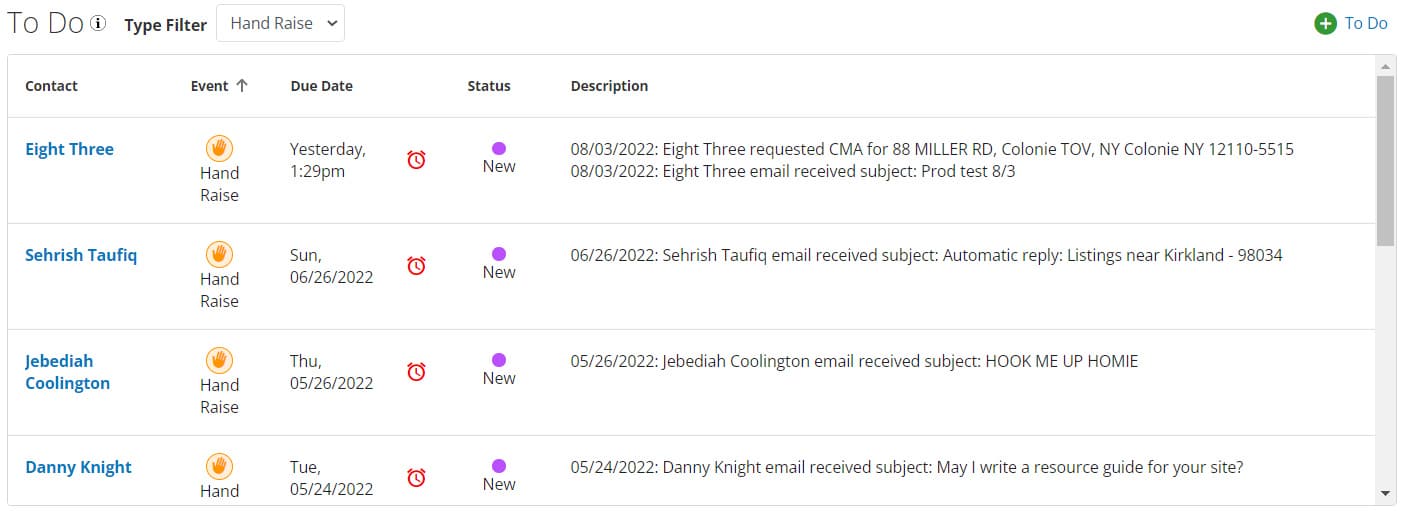Click the red alarm clock for Eight Three
Image resolution: width=1406 pixels, height=511 pixels.
[x=417, y=160]
